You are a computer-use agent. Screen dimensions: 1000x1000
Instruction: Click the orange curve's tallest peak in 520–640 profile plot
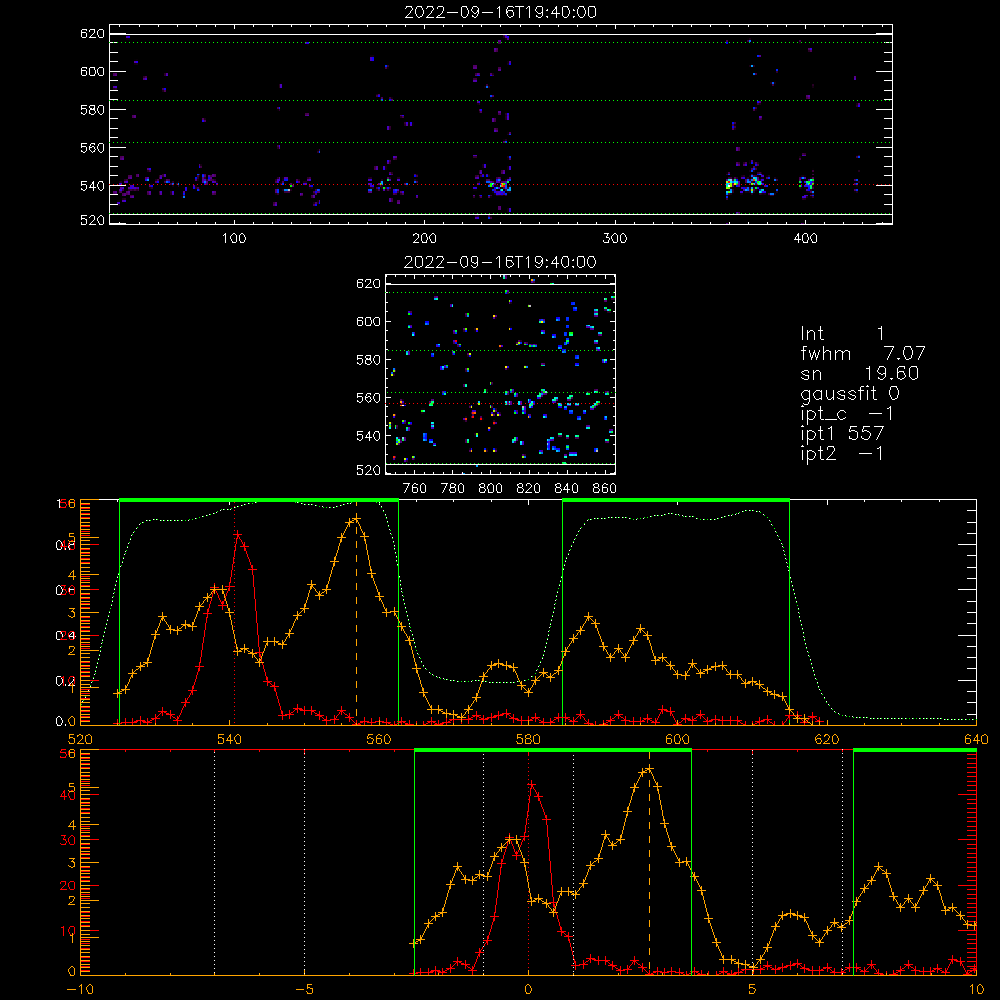pos(356,518)
